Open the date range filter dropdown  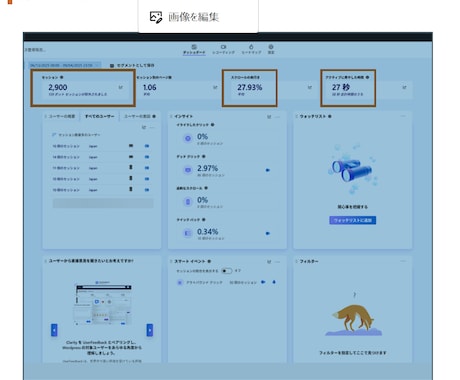(64, 65)
